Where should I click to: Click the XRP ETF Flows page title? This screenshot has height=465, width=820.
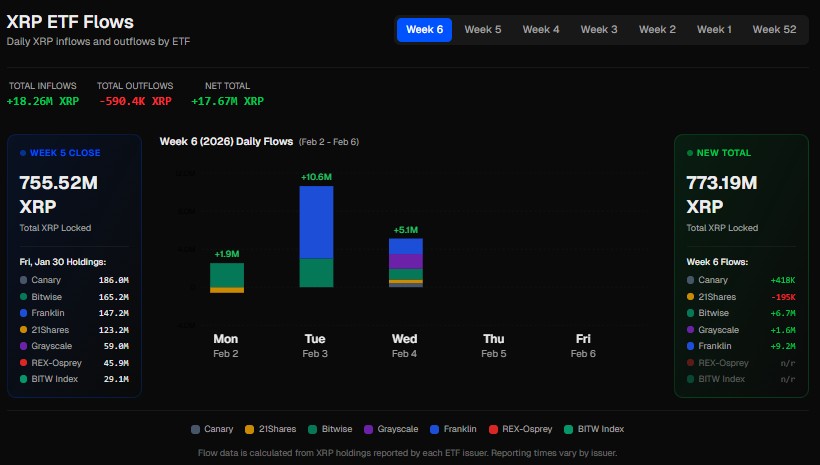tap(70, 22)
